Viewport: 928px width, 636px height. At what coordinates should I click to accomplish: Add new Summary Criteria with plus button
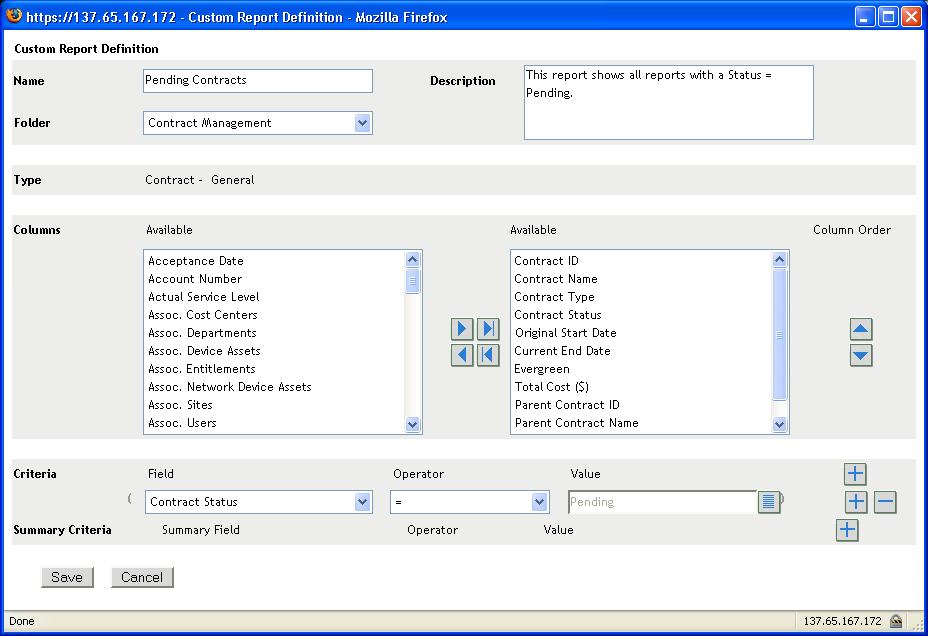[x=847, y=530]
